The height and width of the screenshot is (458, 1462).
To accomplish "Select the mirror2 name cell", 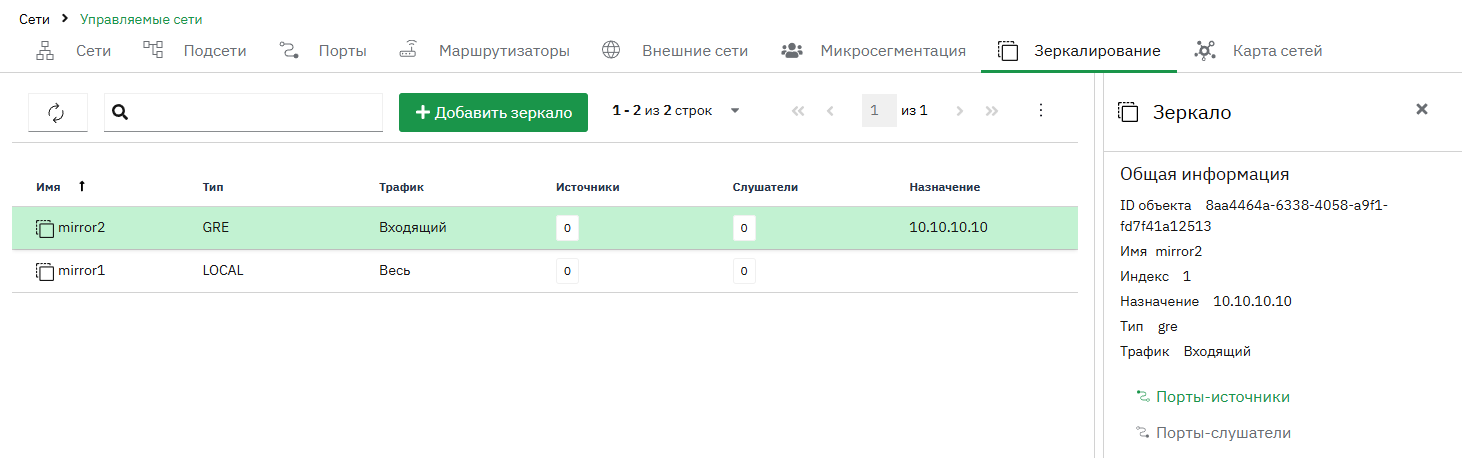I will click(x=81, y=228).
